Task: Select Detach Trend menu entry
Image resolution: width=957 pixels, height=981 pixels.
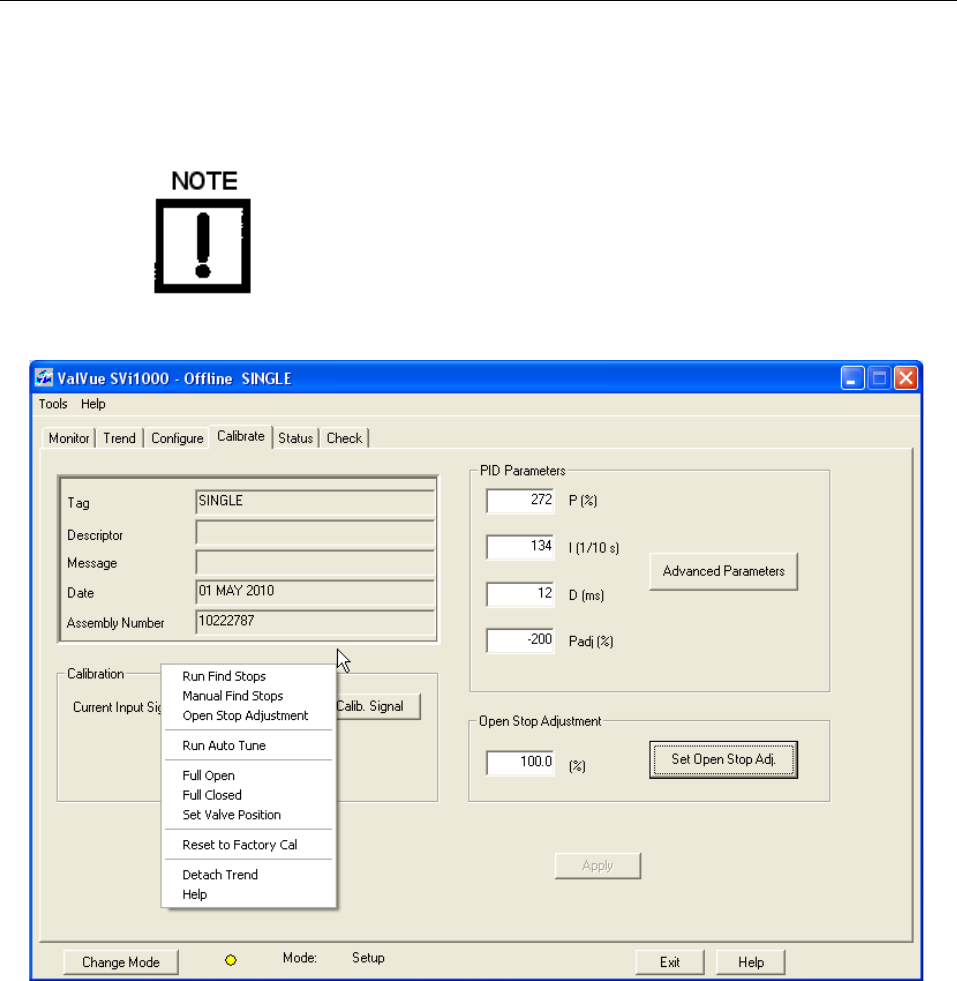Action: [249, 875]
